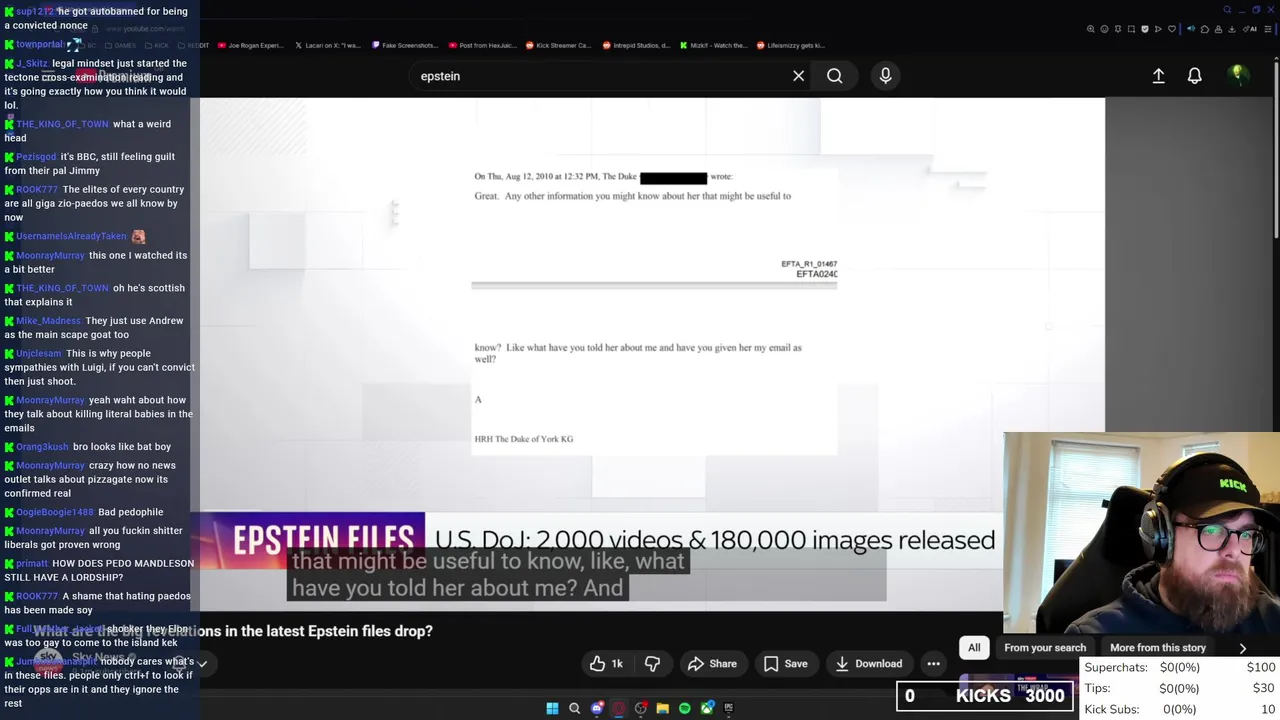Open the more actions ellipsis menu

click(933, 663)
